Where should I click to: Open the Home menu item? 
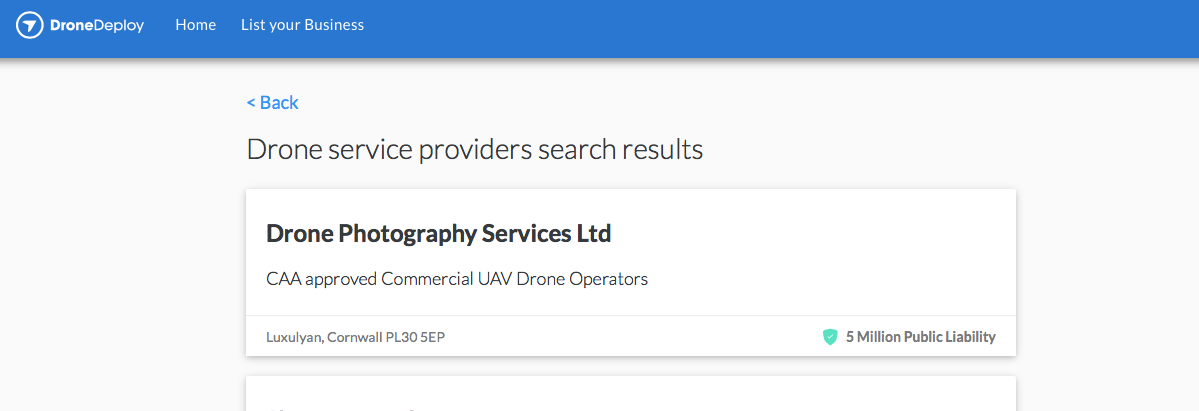196,24
